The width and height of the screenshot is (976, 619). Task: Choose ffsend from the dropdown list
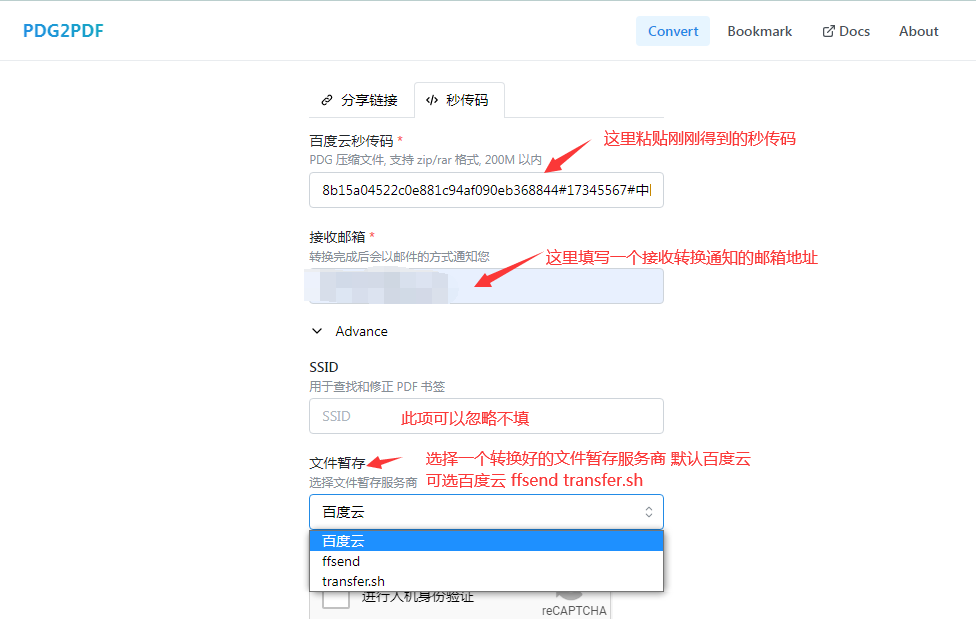[x=486, y=561]
